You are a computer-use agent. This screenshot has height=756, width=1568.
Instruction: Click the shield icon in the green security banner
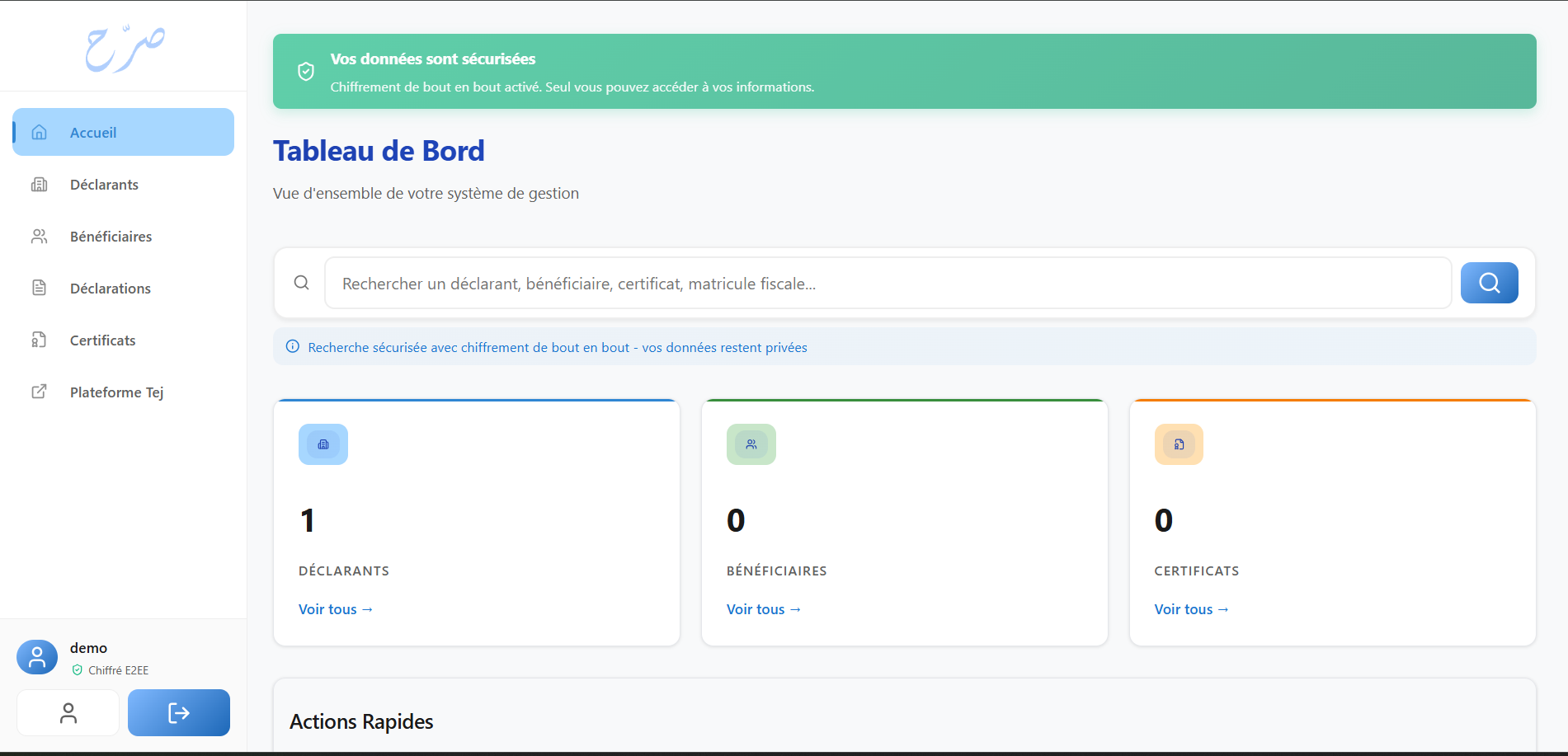(x=306, y=72)
